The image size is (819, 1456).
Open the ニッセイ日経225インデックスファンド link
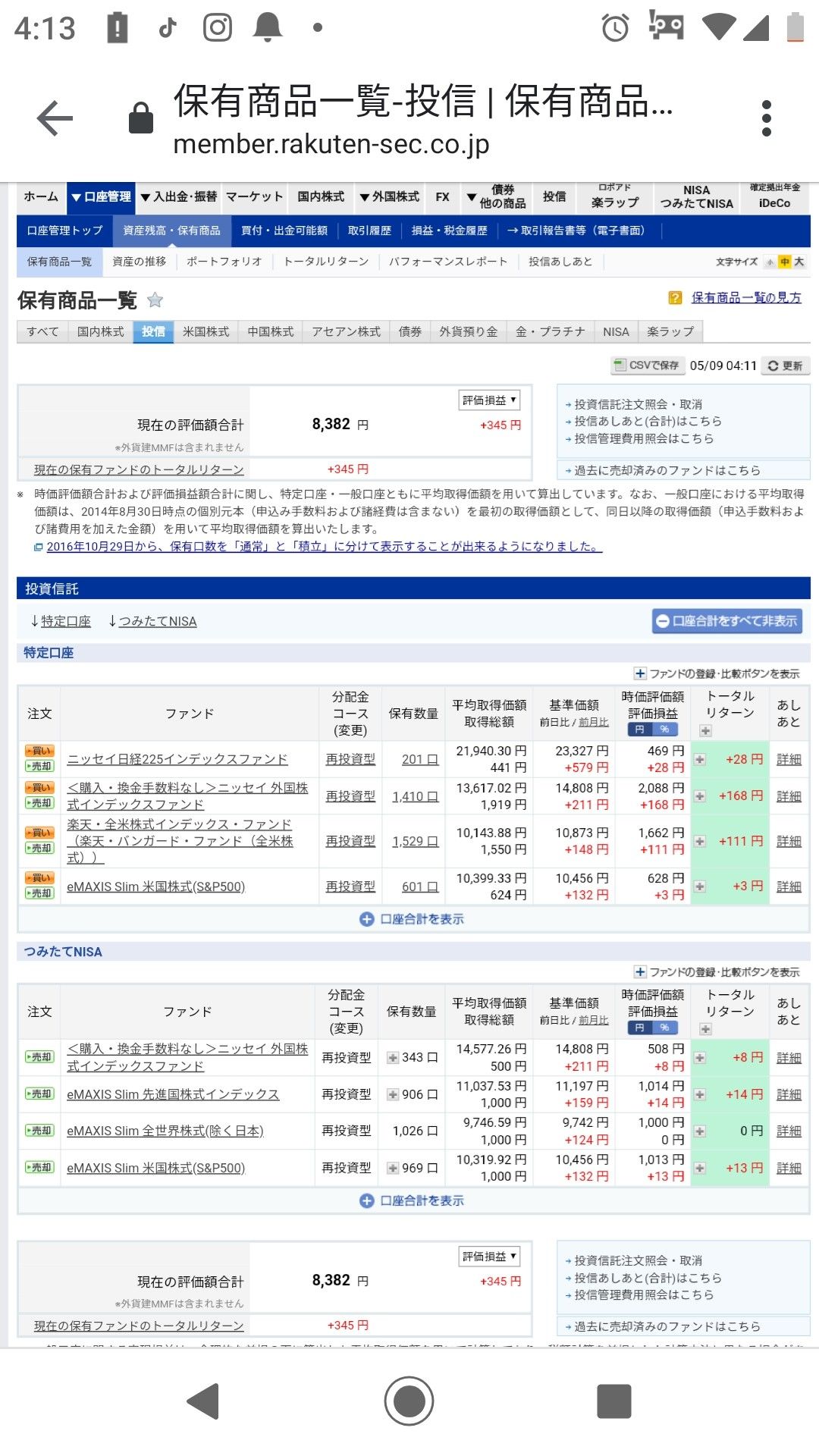177,759
